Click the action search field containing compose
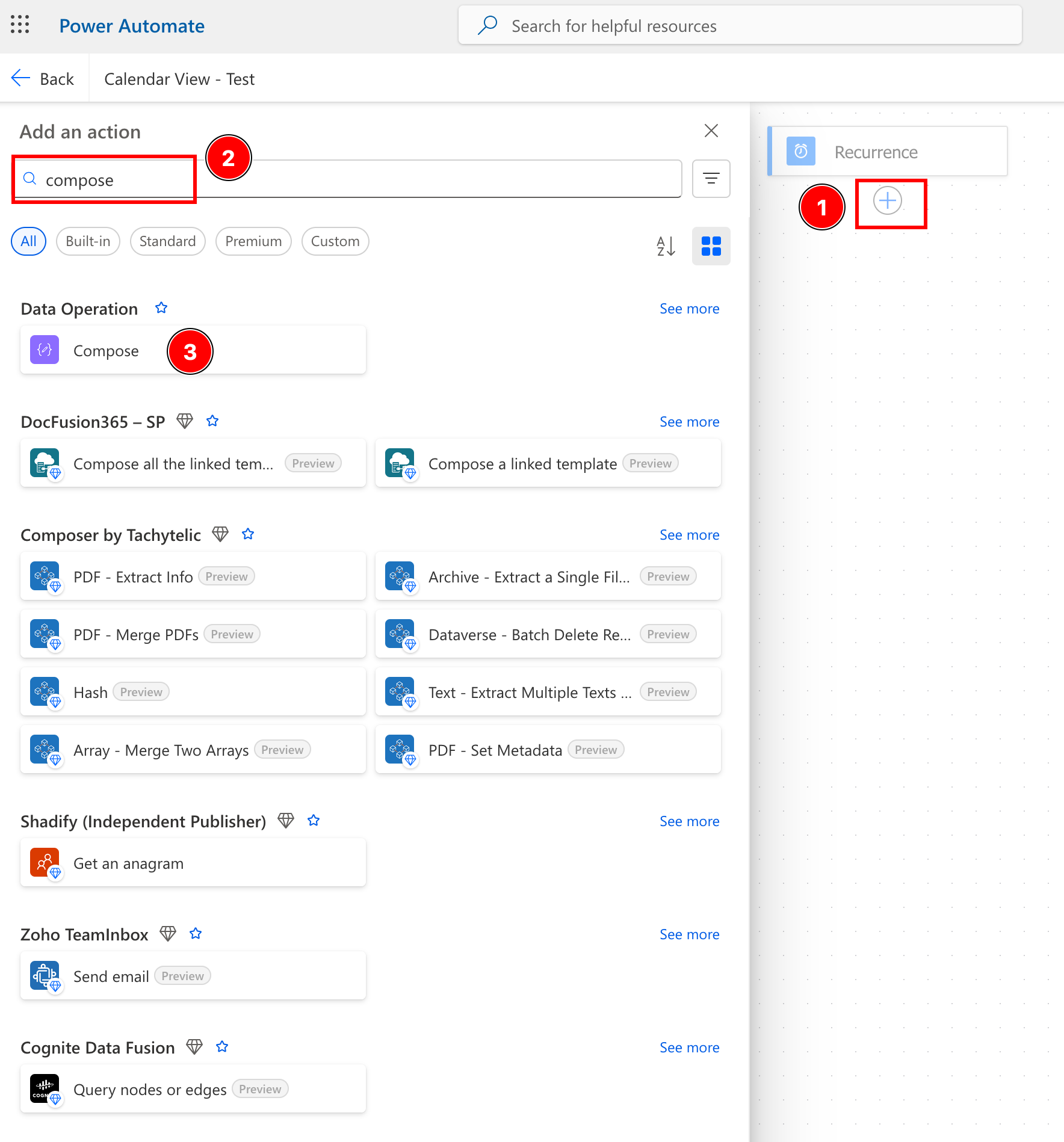 point(348,179)
